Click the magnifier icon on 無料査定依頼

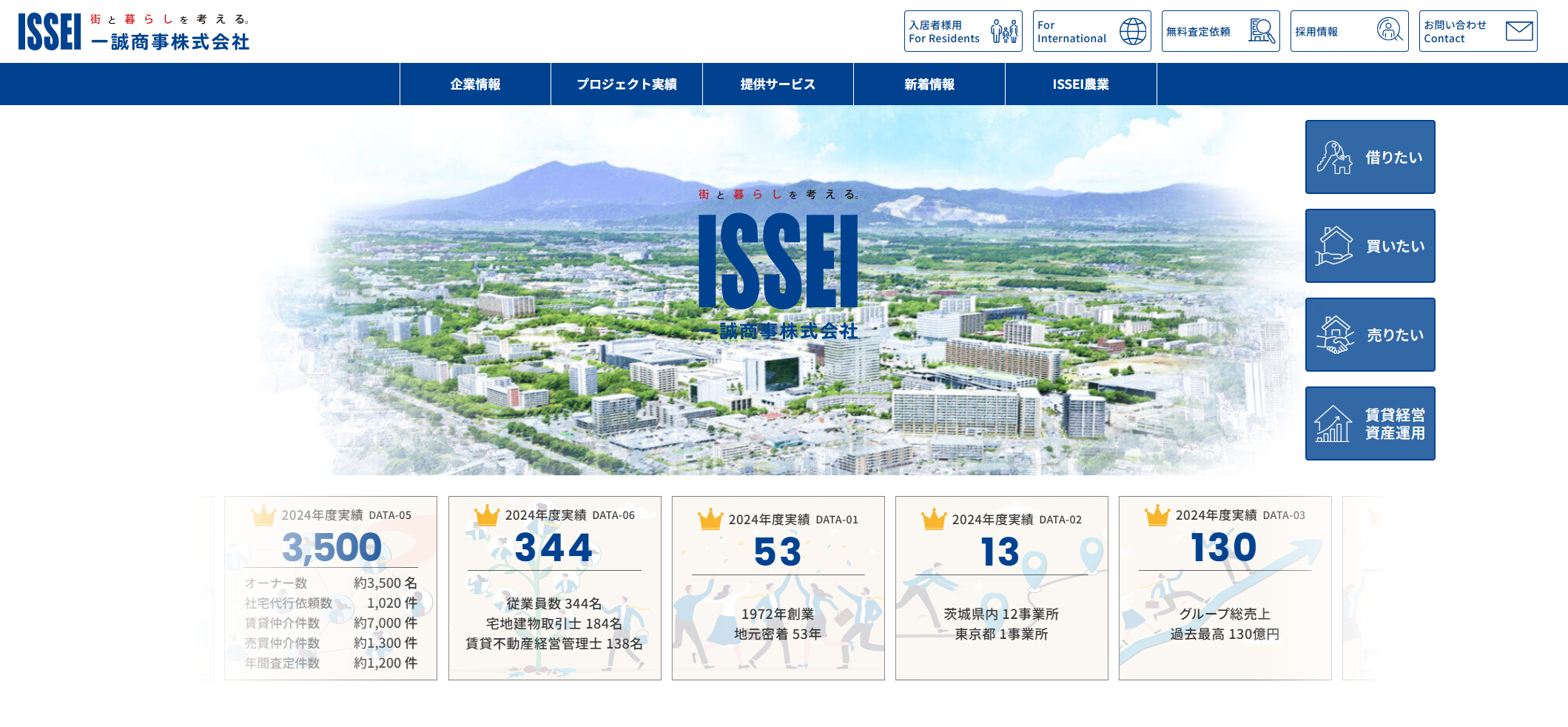tap(1262, 31)
